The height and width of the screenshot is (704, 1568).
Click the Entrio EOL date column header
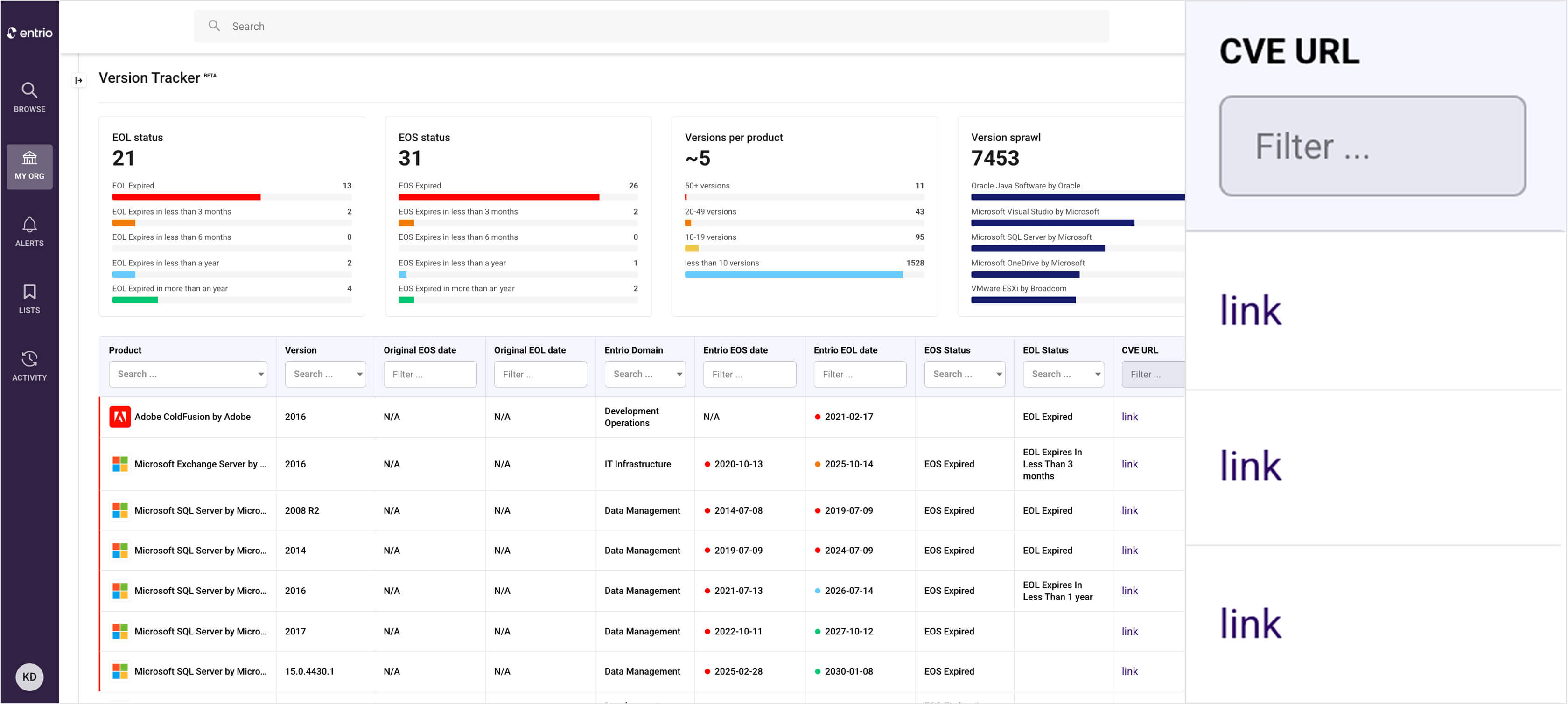click(845, 350)
